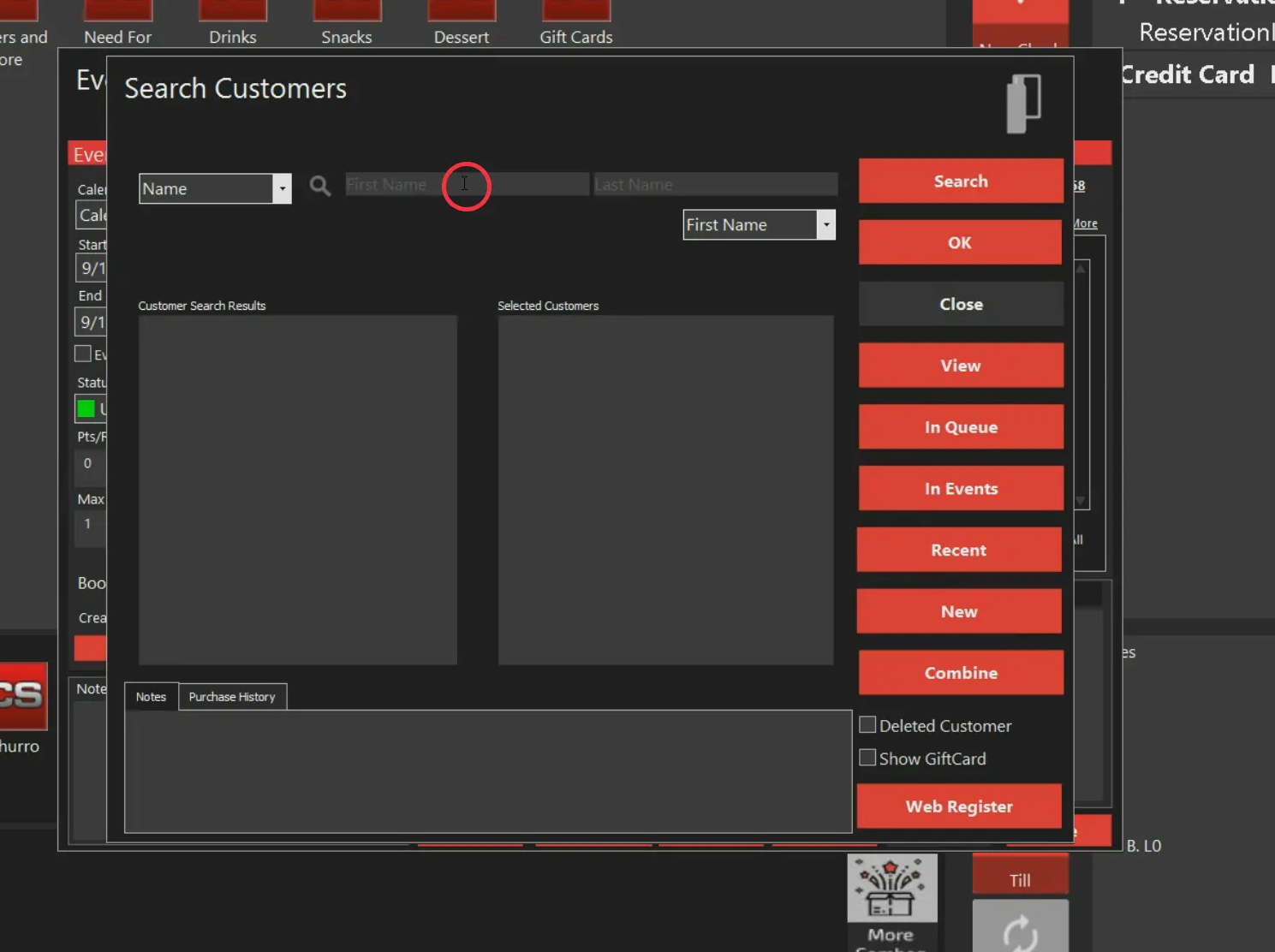Select the Need For category
Viewport: 1275px width, 952px height.
point(118,24)
